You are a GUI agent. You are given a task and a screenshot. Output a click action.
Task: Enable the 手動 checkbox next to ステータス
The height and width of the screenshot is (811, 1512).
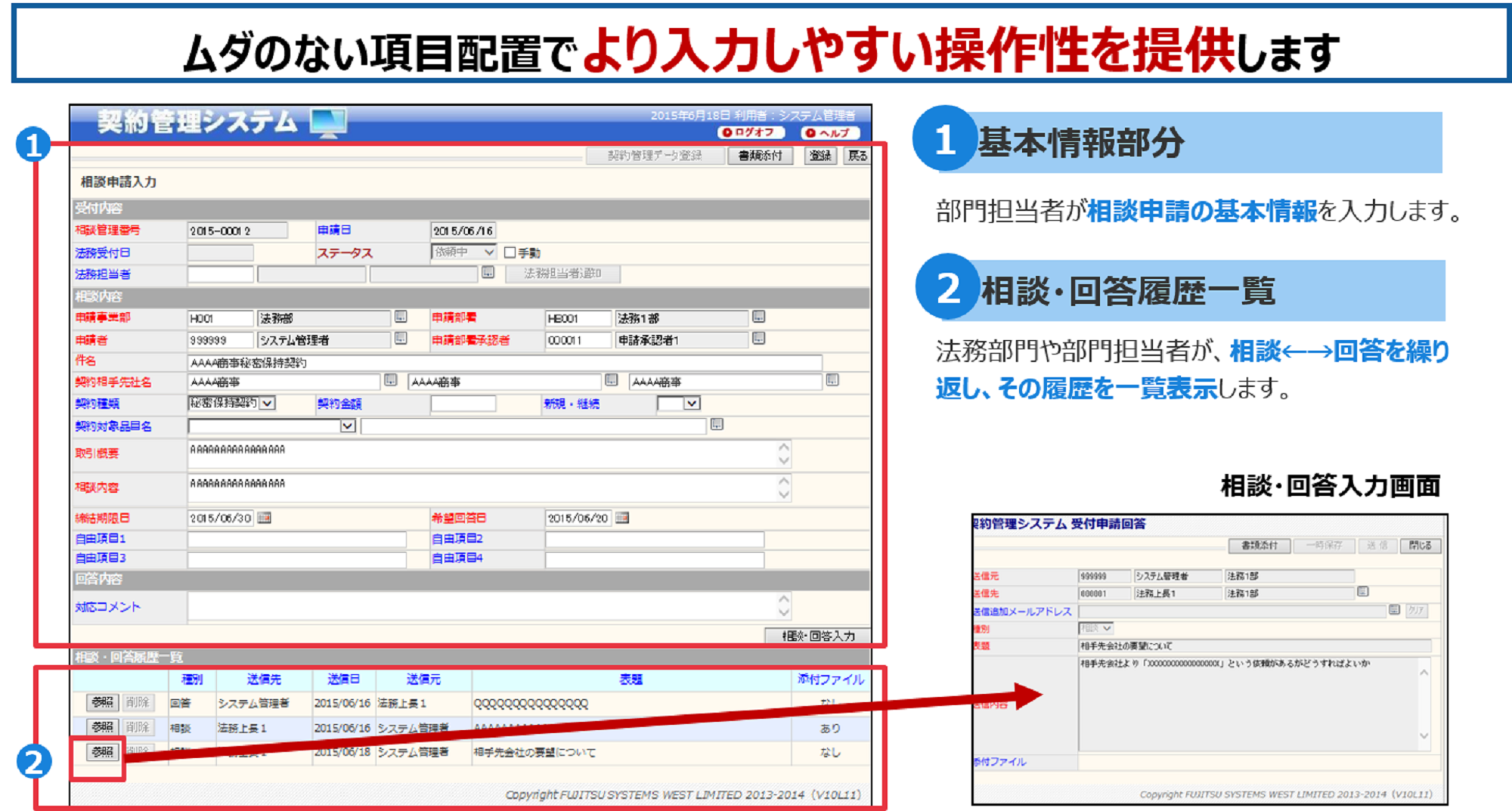[x=509, y=252]
